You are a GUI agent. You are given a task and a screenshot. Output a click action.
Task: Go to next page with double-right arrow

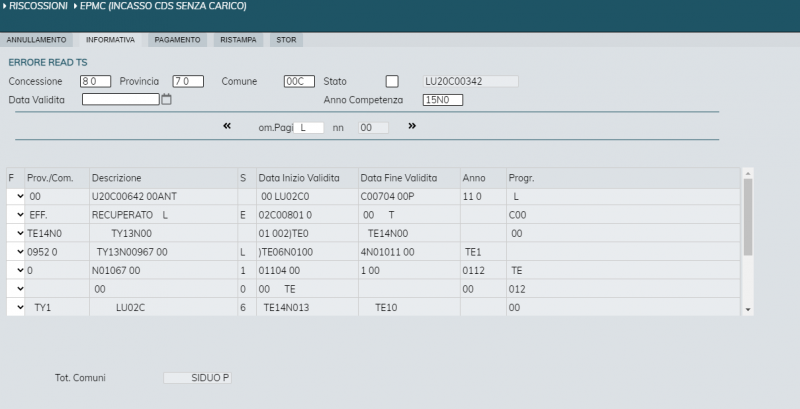(x=411, y=126)
